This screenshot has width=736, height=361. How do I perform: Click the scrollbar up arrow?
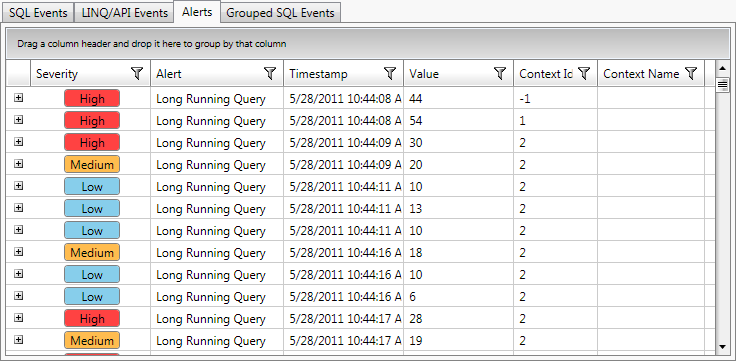coord(722,69)
